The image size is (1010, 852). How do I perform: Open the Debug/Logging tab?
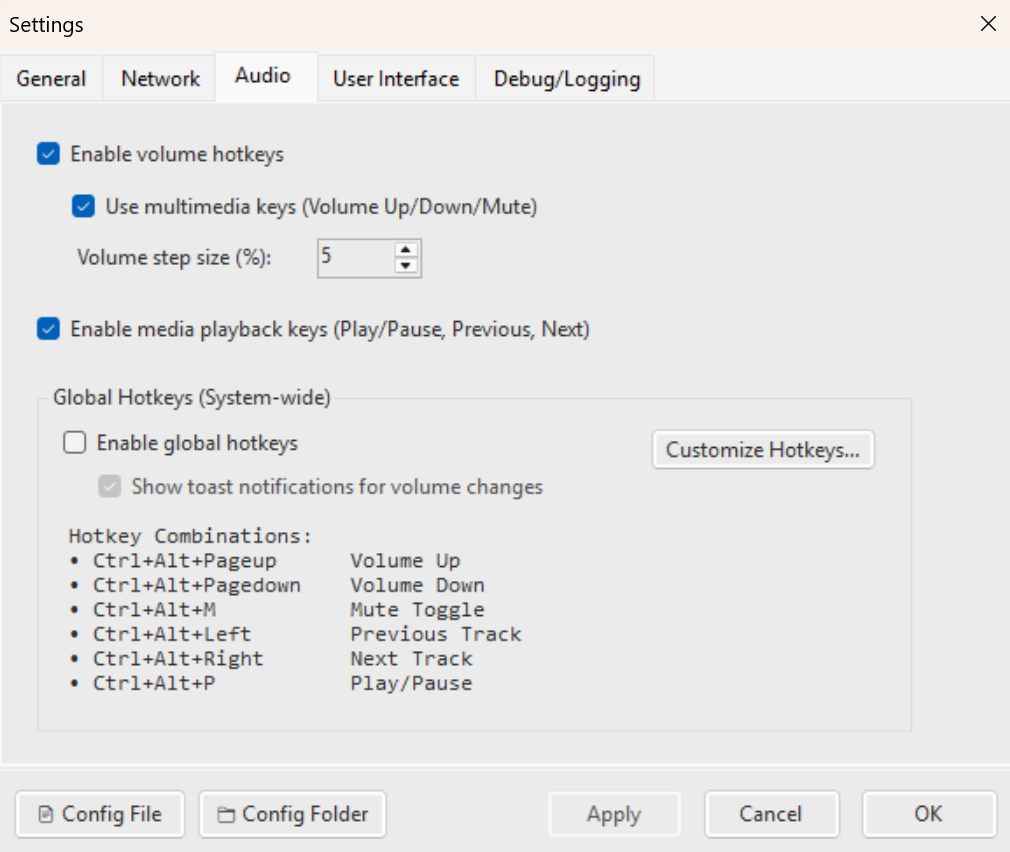pyautogui.click(x=565, y=78)
